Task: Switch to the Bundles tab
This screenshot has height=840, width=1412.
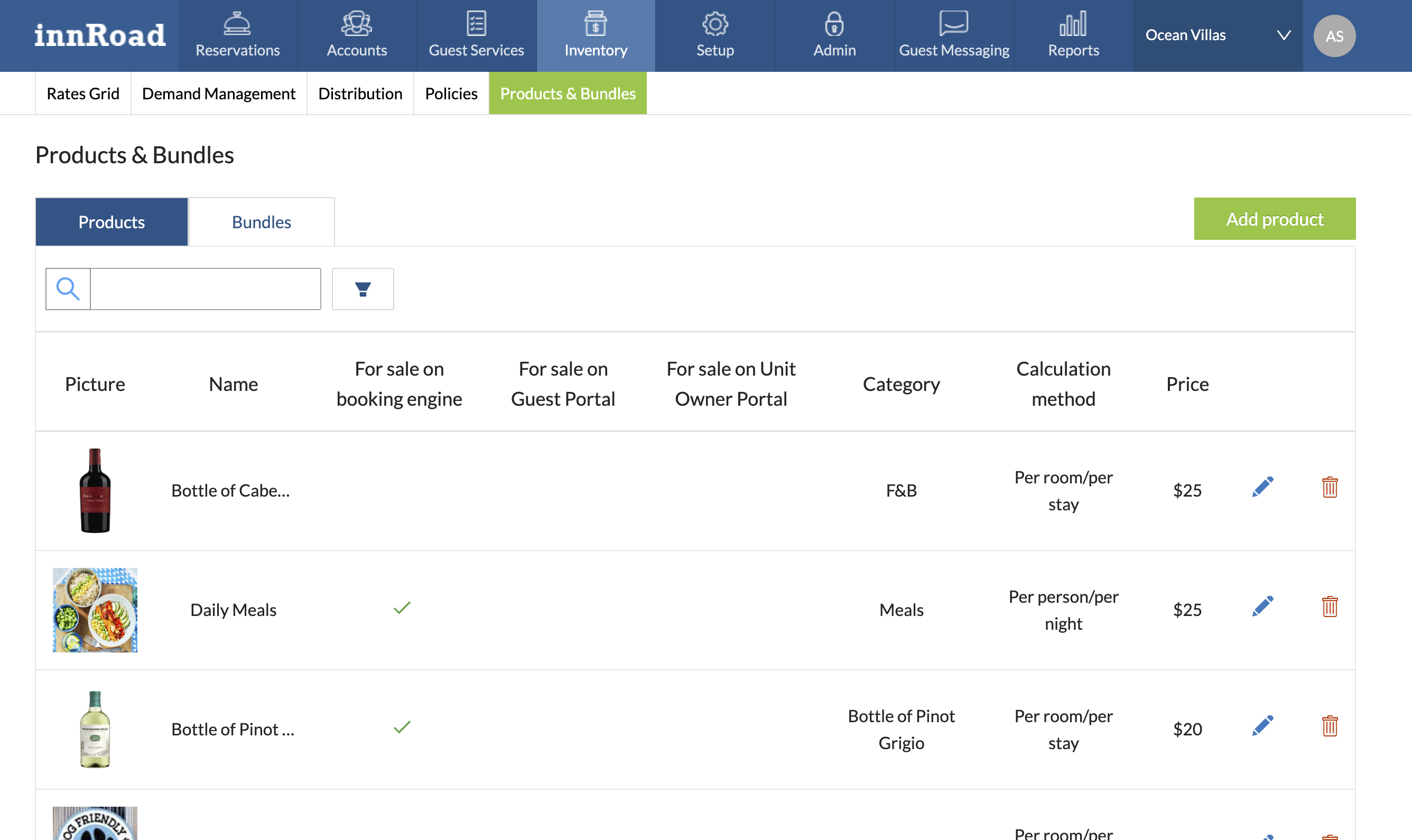Action: (261, 222)
